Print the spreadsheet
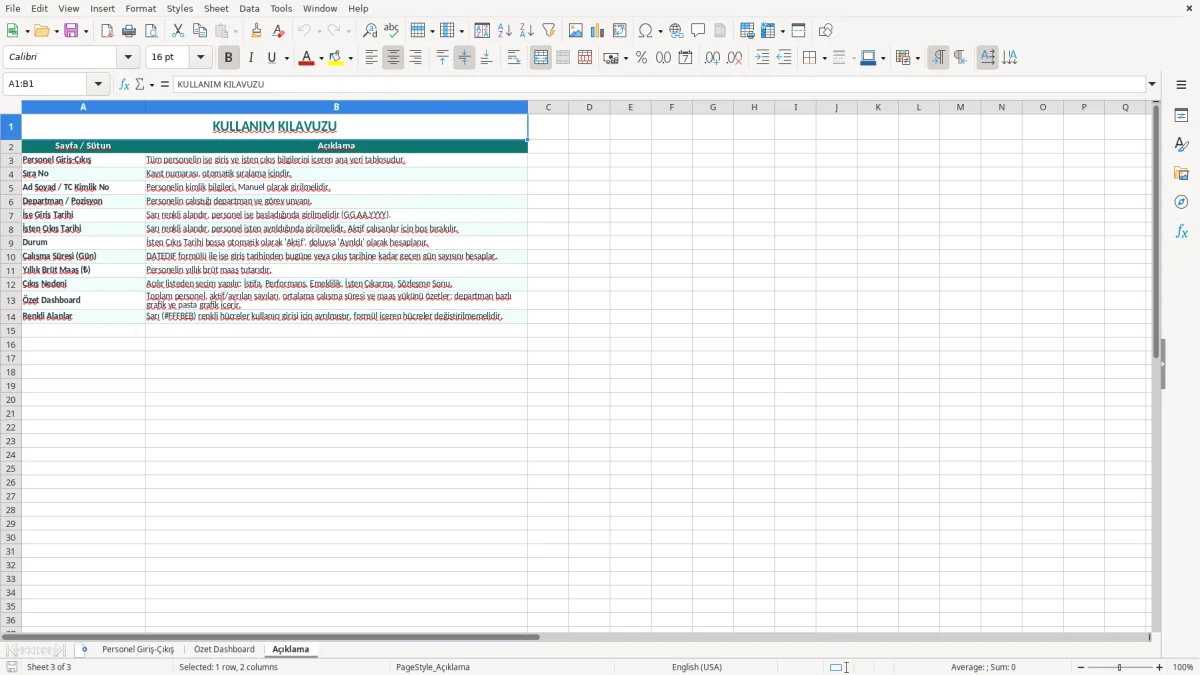Screen dimensions: 1200x675 point(129,31)
